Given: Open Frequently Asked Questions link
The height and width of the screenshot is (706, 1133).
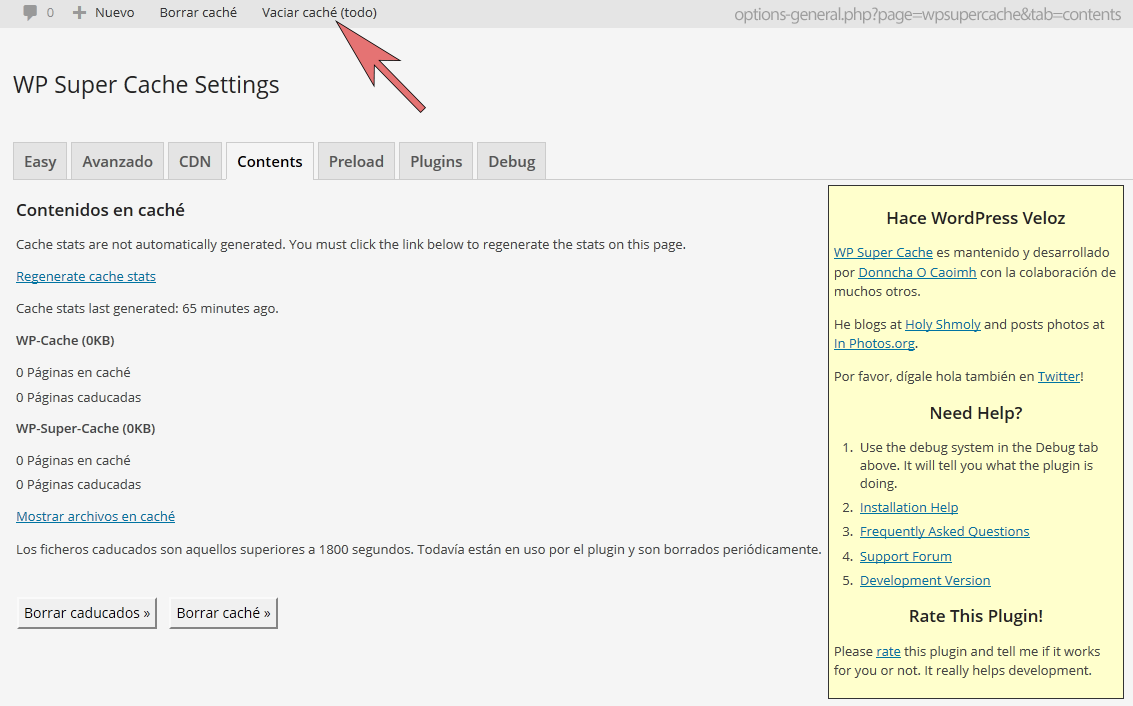Looking at the screenshot, I should pyautogui.click(x=944, y=531).
